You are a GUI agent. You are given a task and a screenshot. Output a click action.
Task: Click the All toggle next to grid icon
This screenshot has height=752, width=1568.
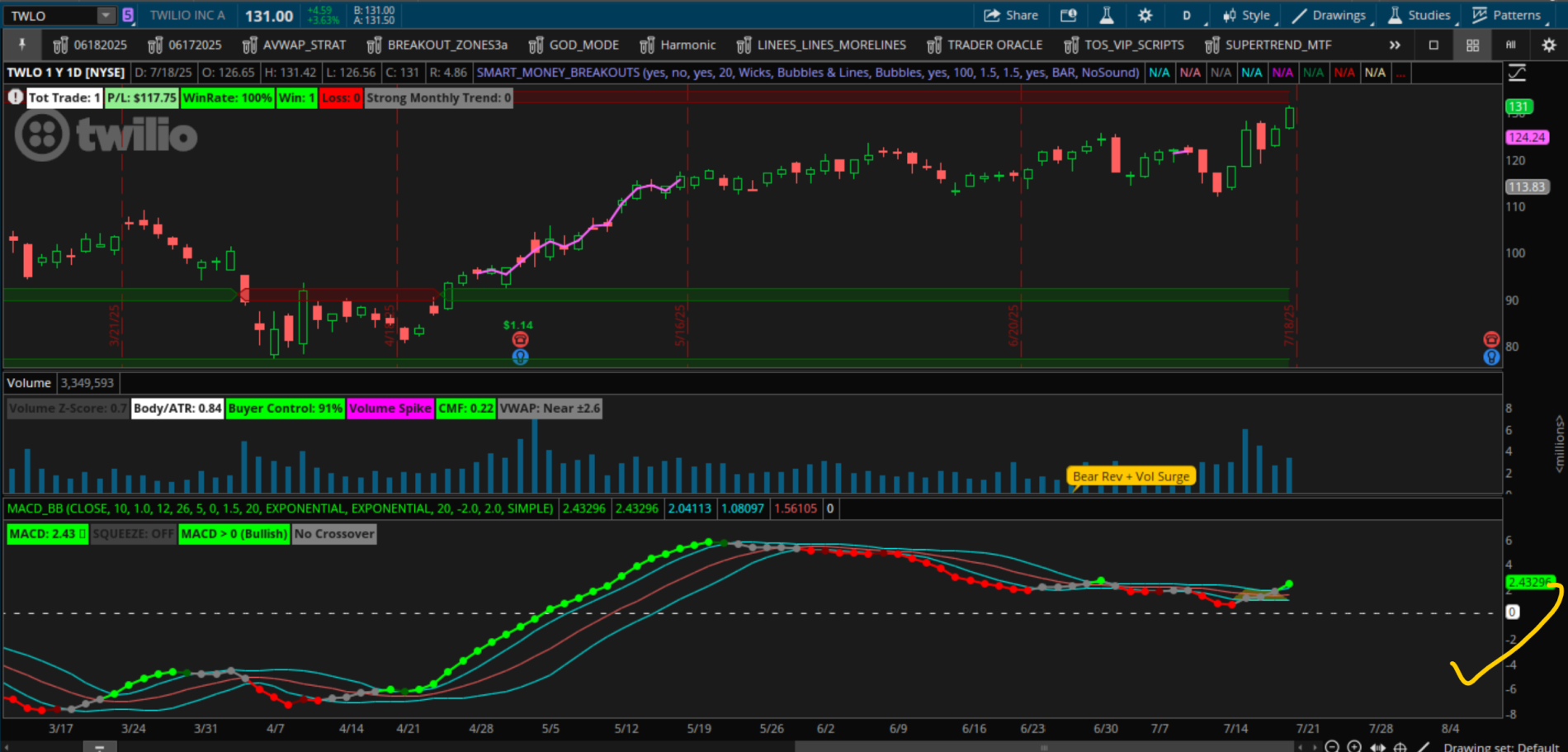coord(1511,45)
